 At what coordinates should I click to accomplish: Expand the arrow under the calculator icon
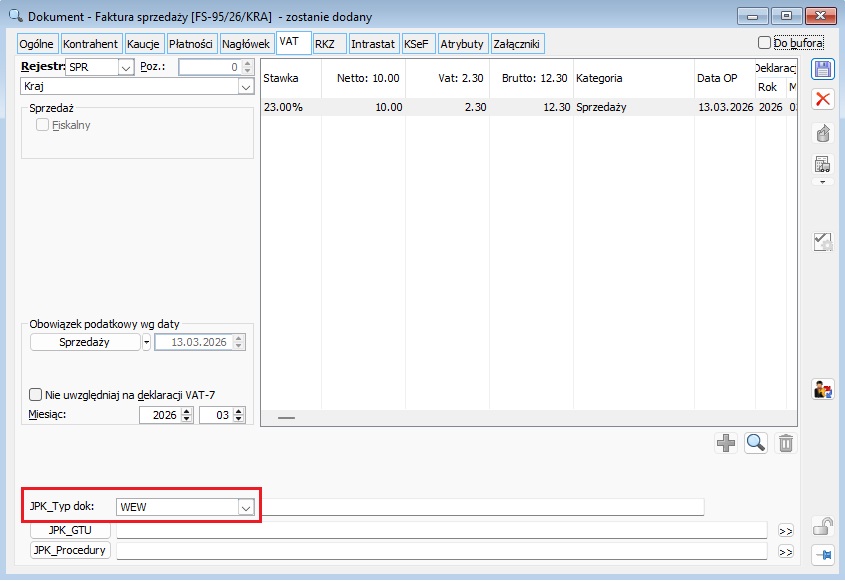[x=822, y=182]
